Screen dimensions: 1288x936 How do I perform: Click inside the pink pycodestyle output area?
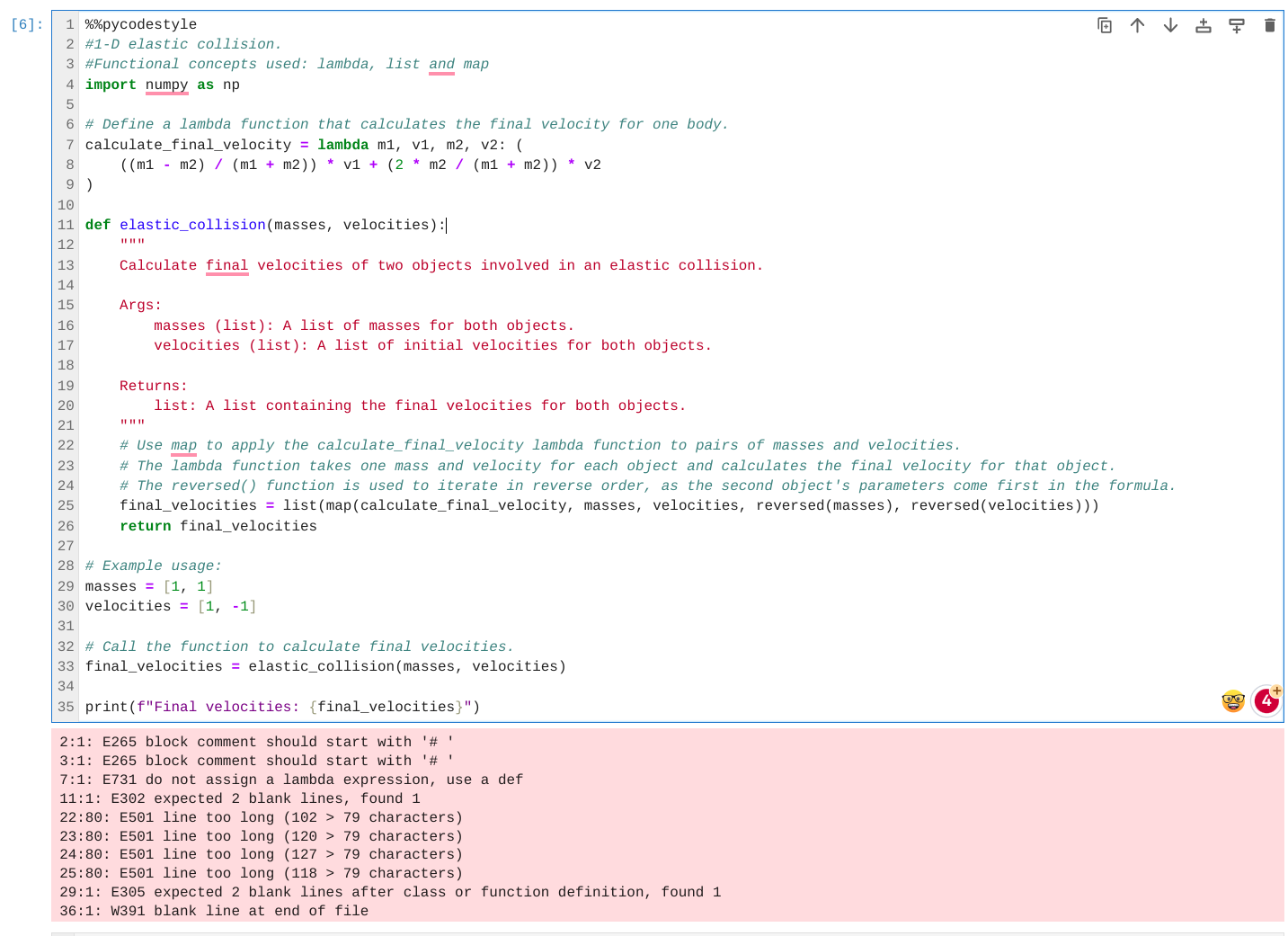[x=629, y=827]
